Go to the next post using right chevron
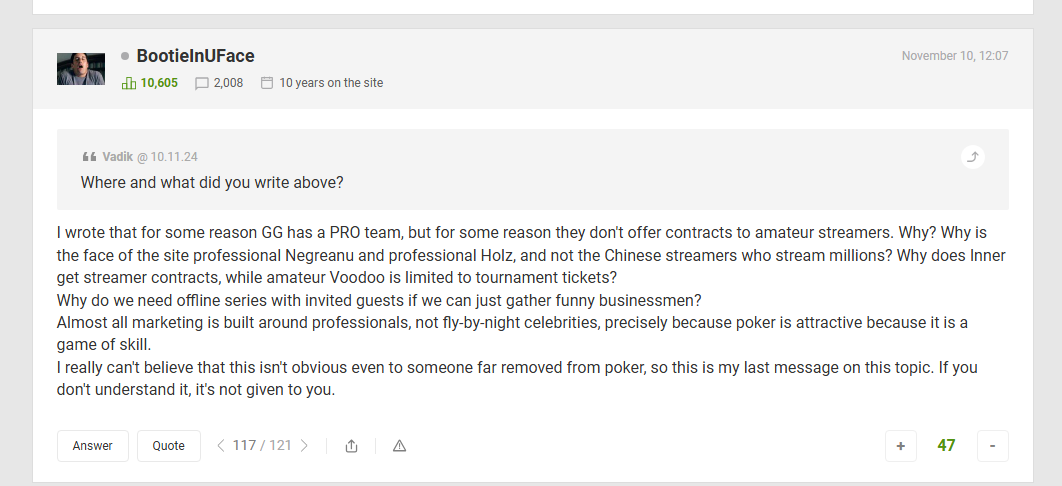This screenshot has height=486, width=1062. 304,446
